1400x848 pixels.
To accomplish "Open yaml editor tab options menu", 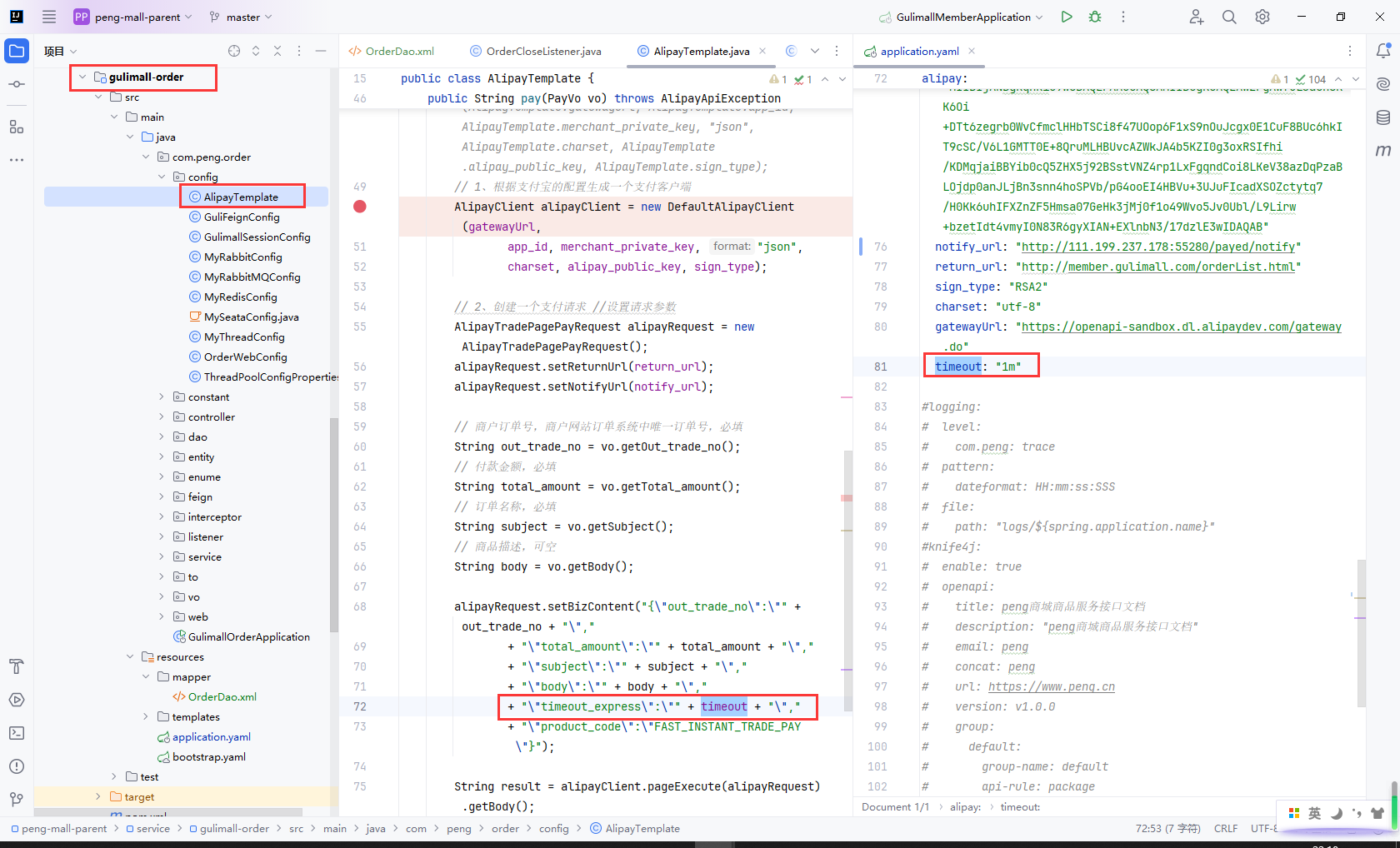I will (x=1350, y=51).
